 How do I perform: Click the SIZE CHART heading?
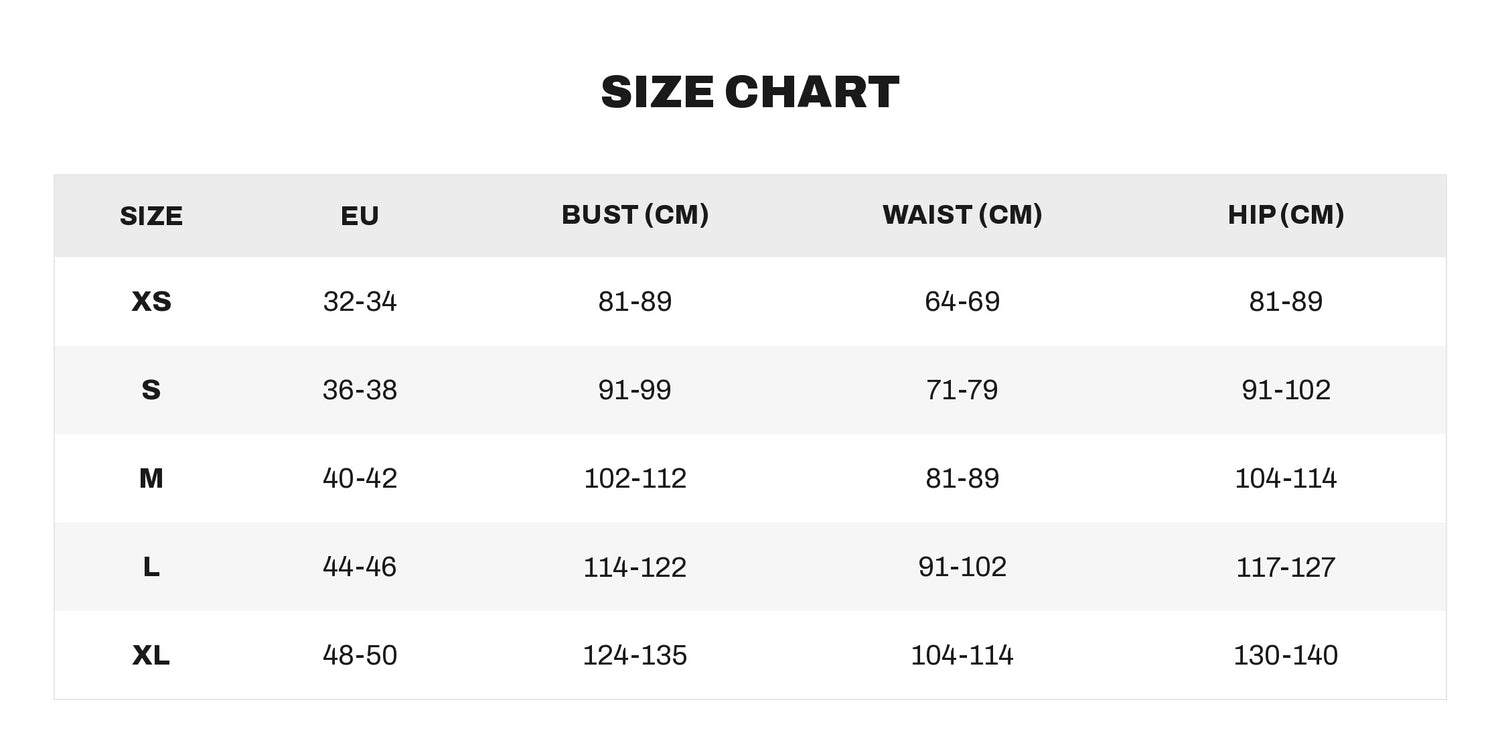pos(750,92)
